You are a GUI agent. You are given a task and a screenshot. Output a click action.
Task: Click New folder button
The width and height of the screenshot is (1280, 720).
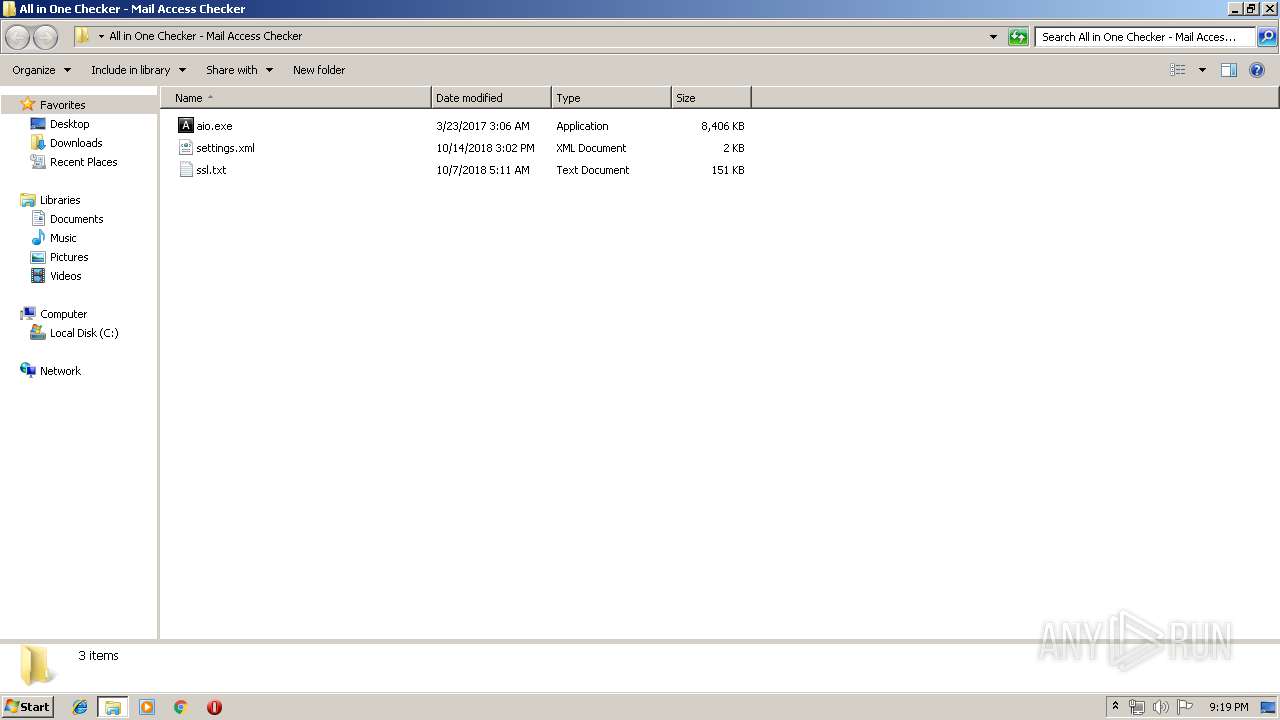point(319,70)
